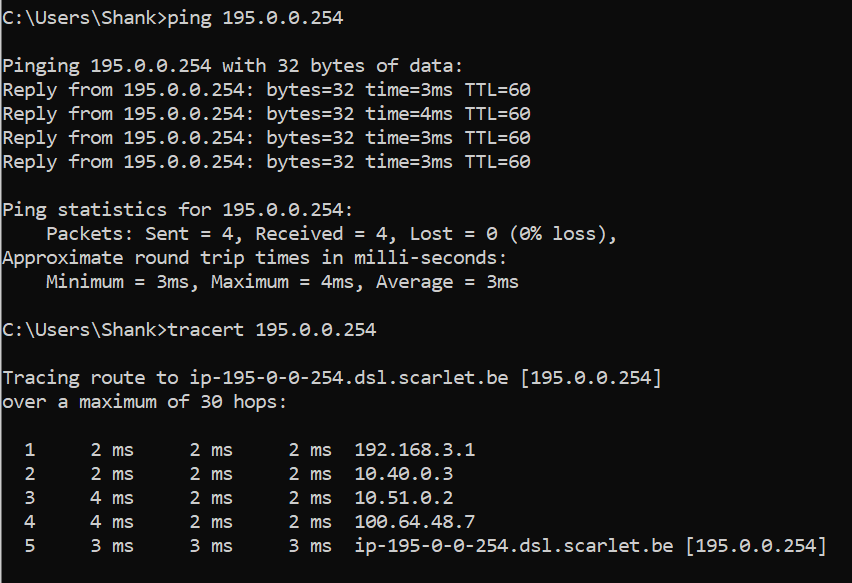Click the ping 195.0.0.254 command text
The height and width of the screenshot is (583, 852).
click(257, 18)
